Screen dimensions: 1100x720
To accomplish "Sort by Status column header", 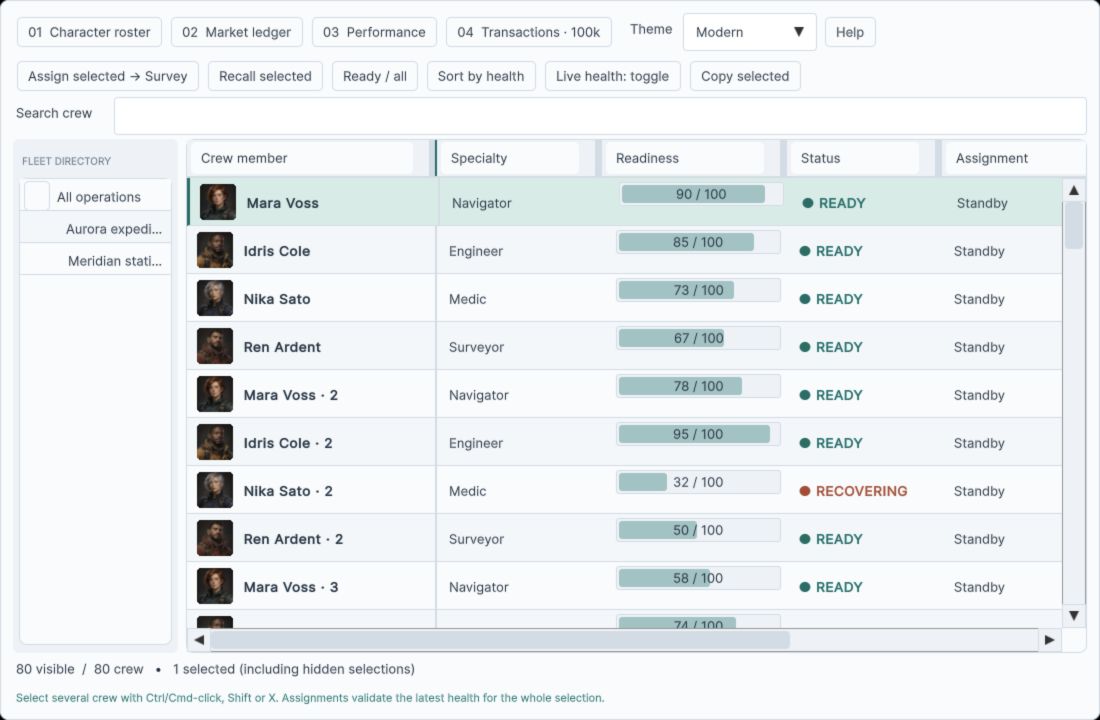I will (854, 158).
